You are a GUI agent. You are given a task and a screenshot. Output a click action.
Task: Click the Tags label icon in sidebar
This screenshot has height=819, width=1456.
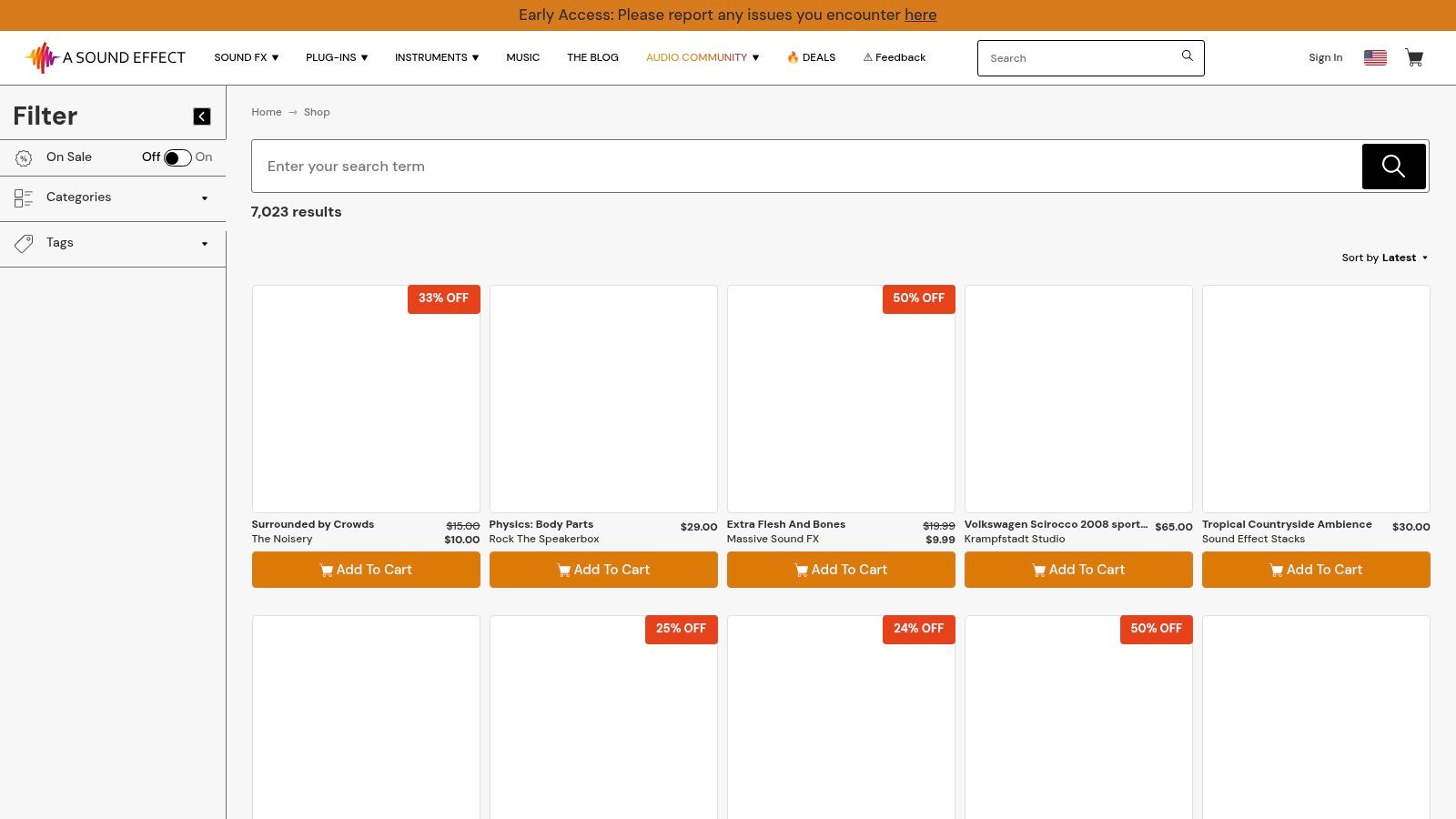pos(24,244)
